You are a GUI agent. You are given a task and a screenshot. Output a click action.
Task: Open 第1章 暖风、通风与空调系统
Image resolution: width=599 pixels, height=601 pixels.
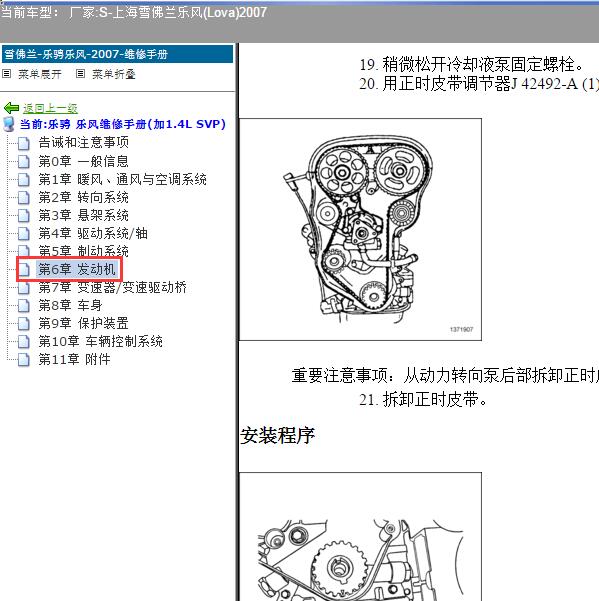[x=123, y=179]
